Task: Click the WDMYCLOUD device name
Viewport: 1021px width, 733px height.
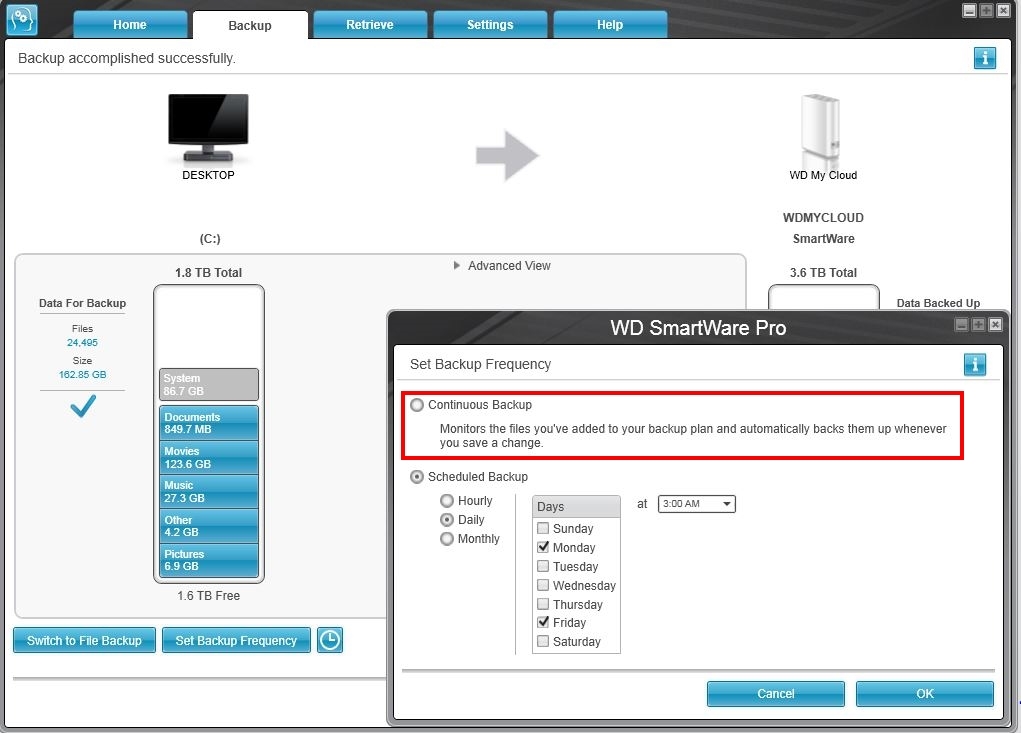Action: click(x=823, y=217)
